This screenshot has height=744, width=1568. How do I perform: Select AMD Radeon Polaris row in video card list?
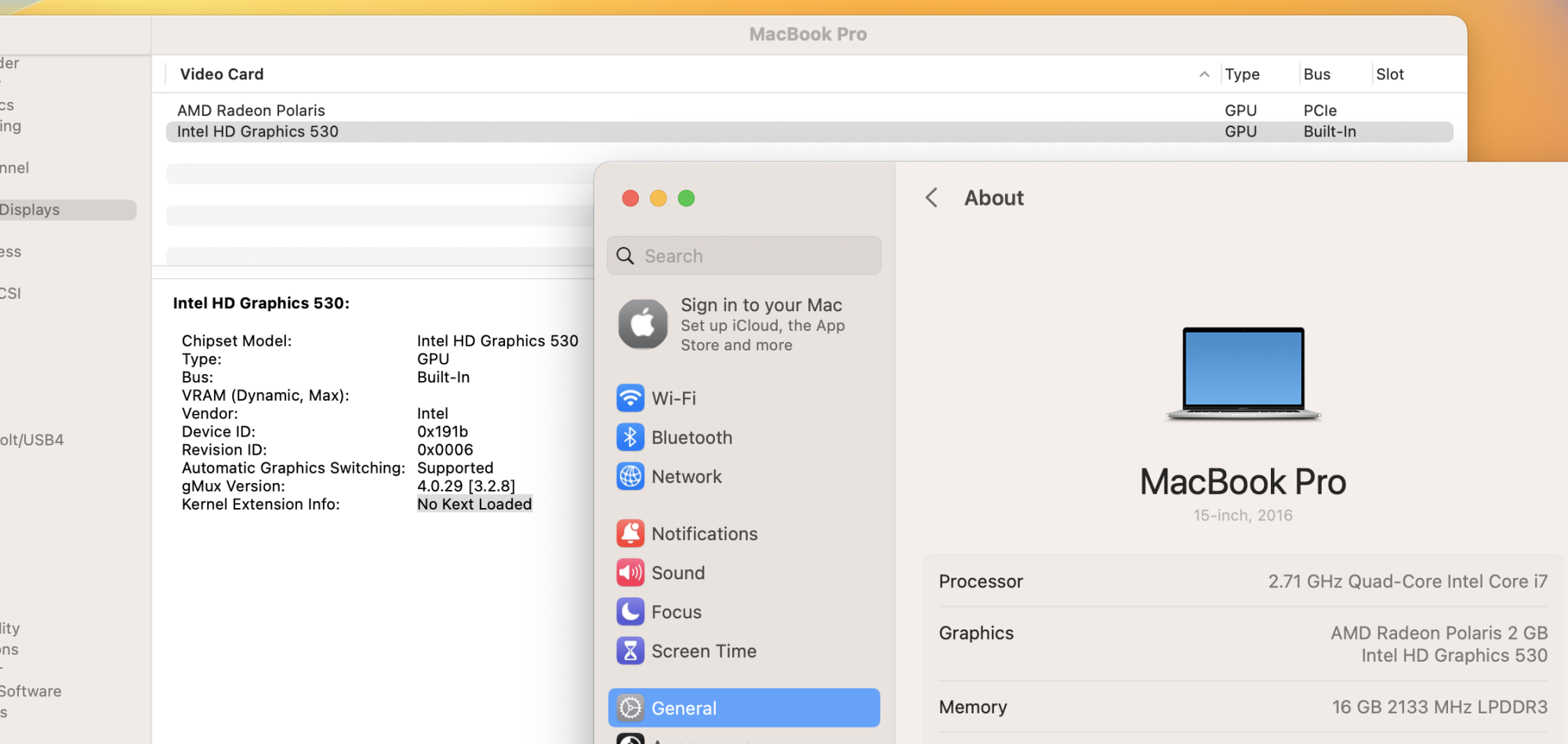809,111
